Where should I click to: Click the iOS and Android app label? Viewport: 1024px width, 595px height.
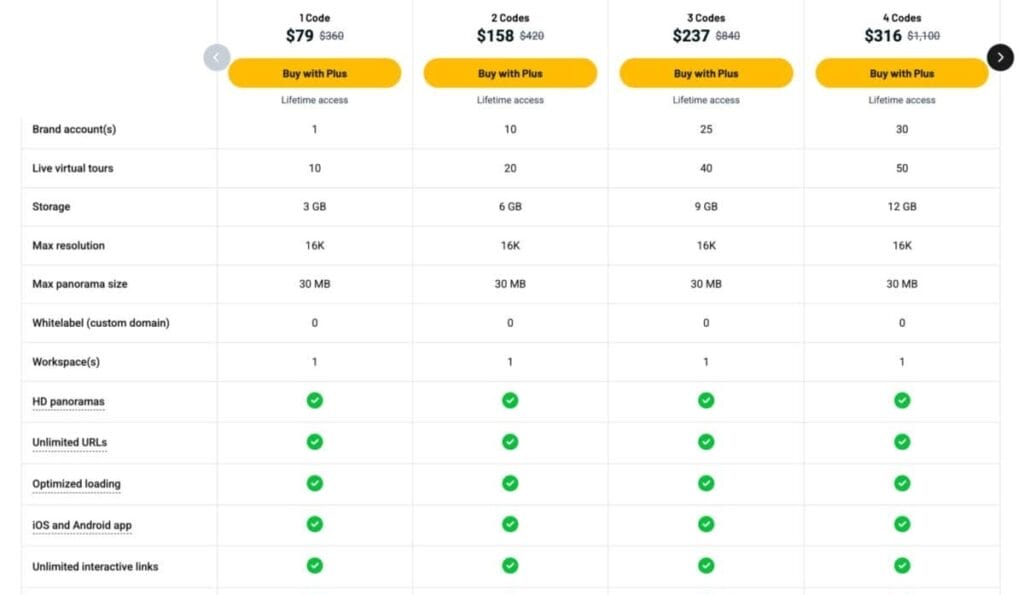click(x=82, y=525)
